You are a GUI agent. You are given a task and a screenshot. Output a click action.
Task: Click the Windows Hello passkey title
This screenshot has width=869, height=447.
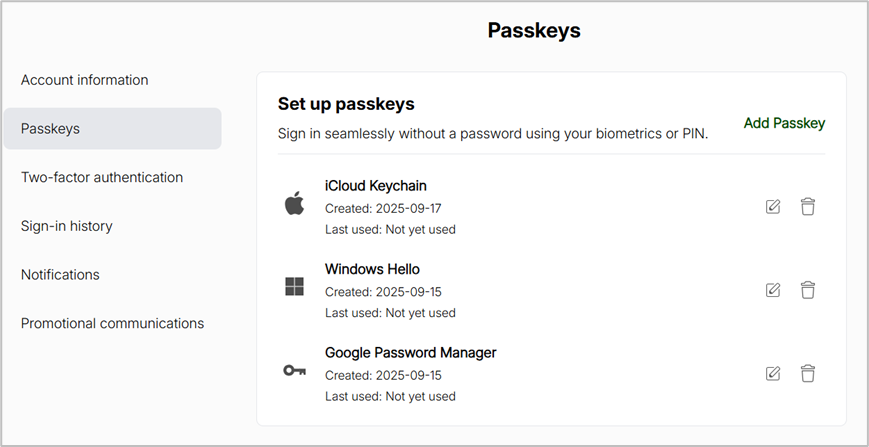(x=372, y=269)
